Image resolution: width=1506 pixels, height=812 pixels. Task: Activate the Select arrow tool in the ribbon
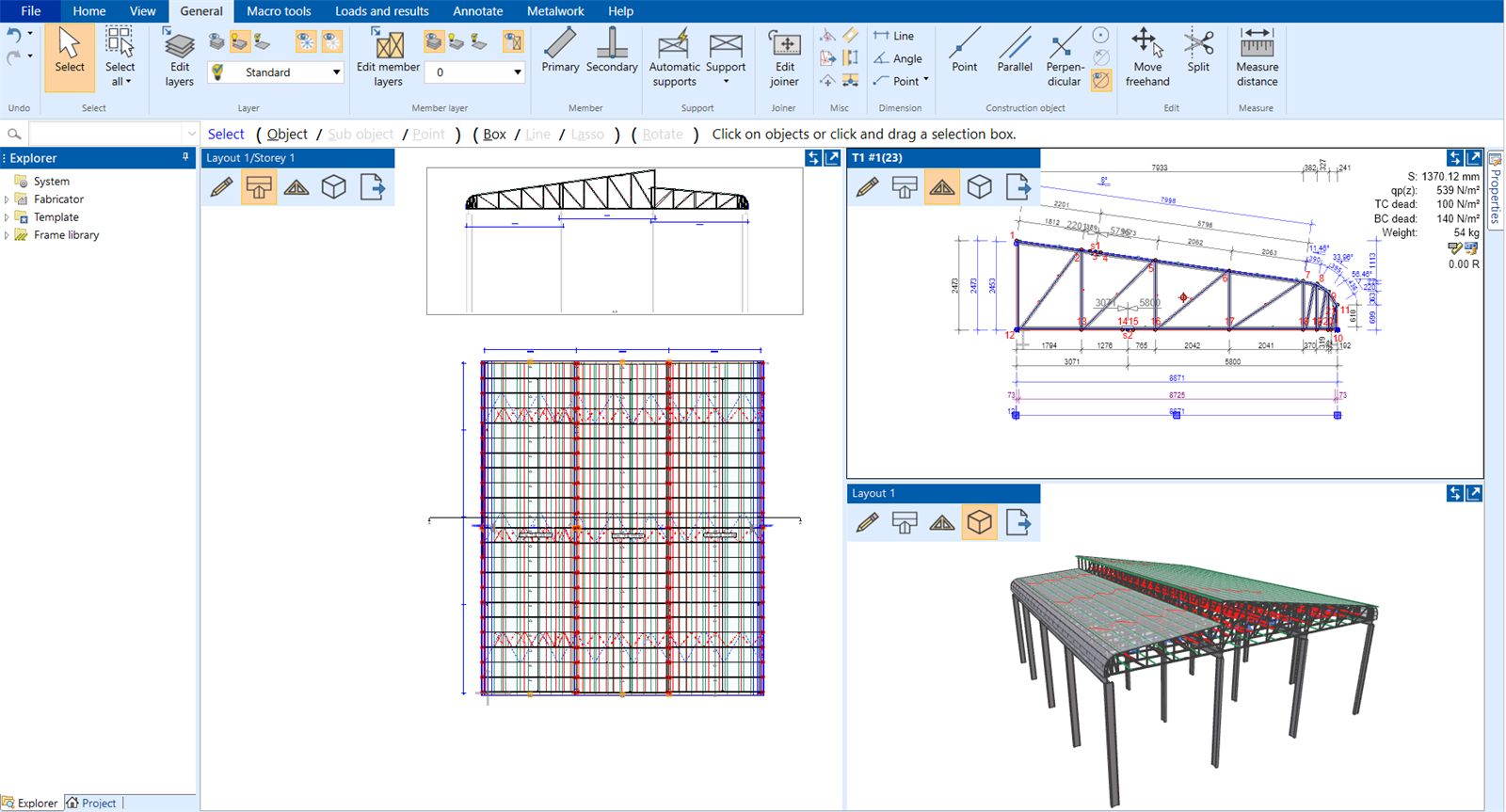coord(70,57)
